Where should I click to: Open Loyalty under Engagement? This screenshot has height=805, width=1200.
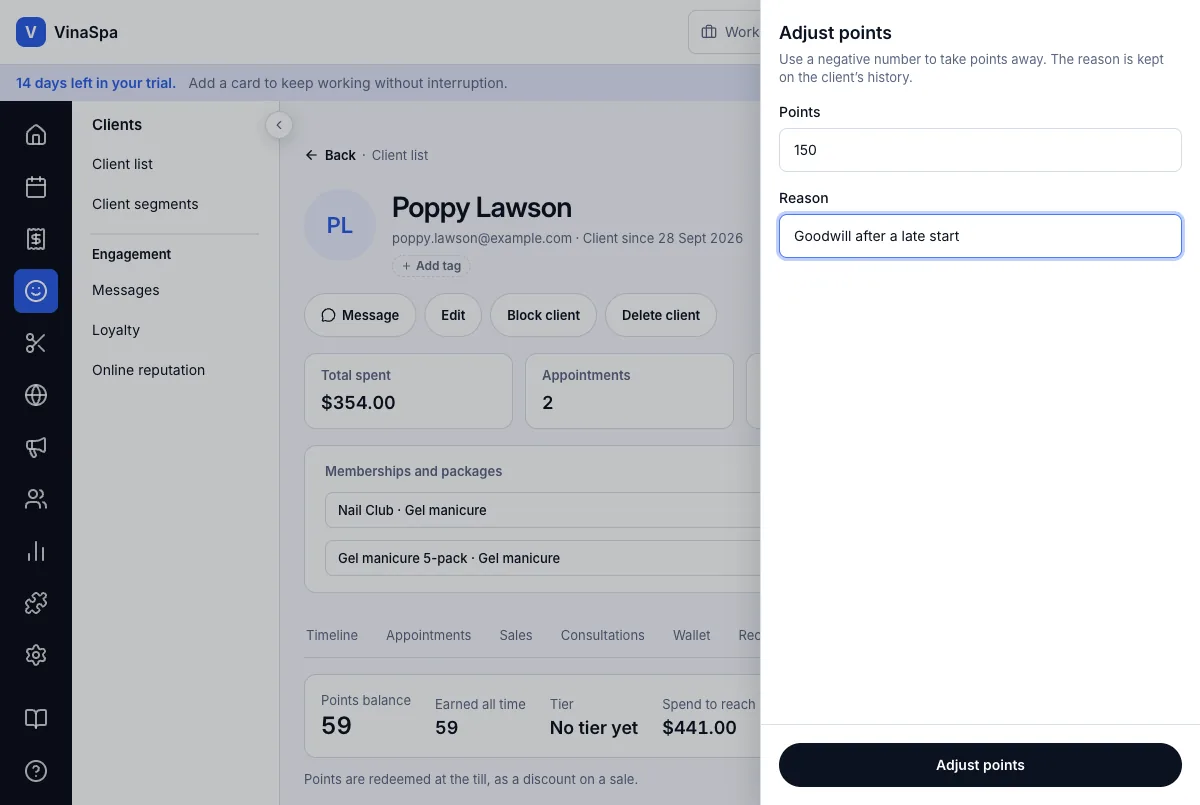[116, 330]
